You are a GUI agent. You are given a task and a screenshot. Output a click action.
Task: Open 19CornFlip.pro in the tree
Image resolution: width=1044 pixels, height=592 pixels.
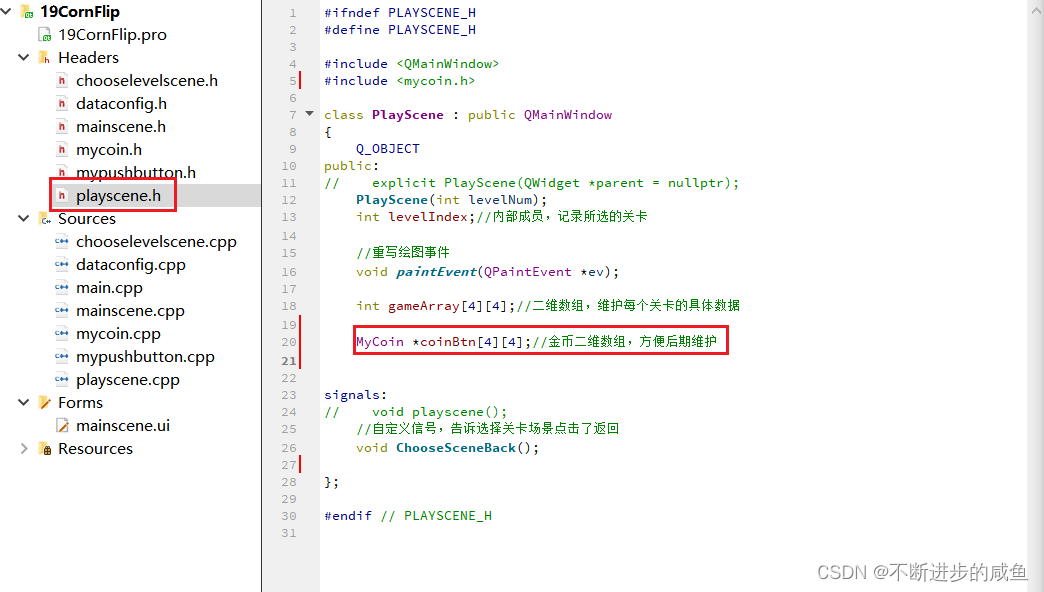(x=112, y=35)
